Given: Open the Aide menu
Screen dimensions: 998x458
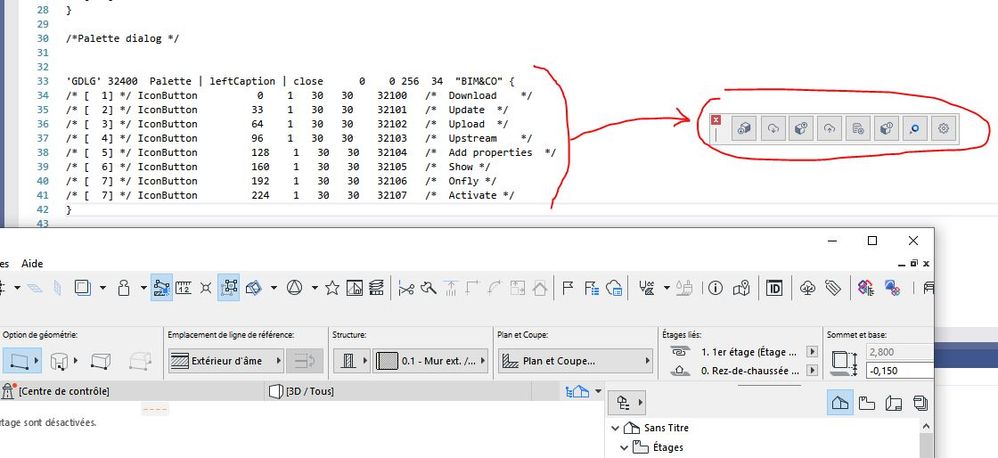Looking at the screenshot, I should (x=32, y=263).
